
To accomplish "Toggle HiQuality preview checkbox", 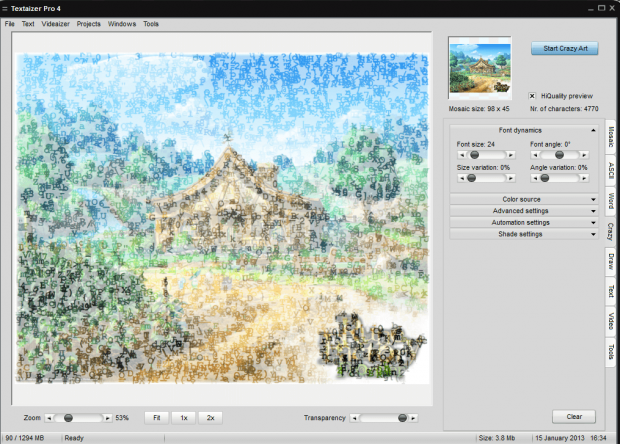I will click(532, 96).
